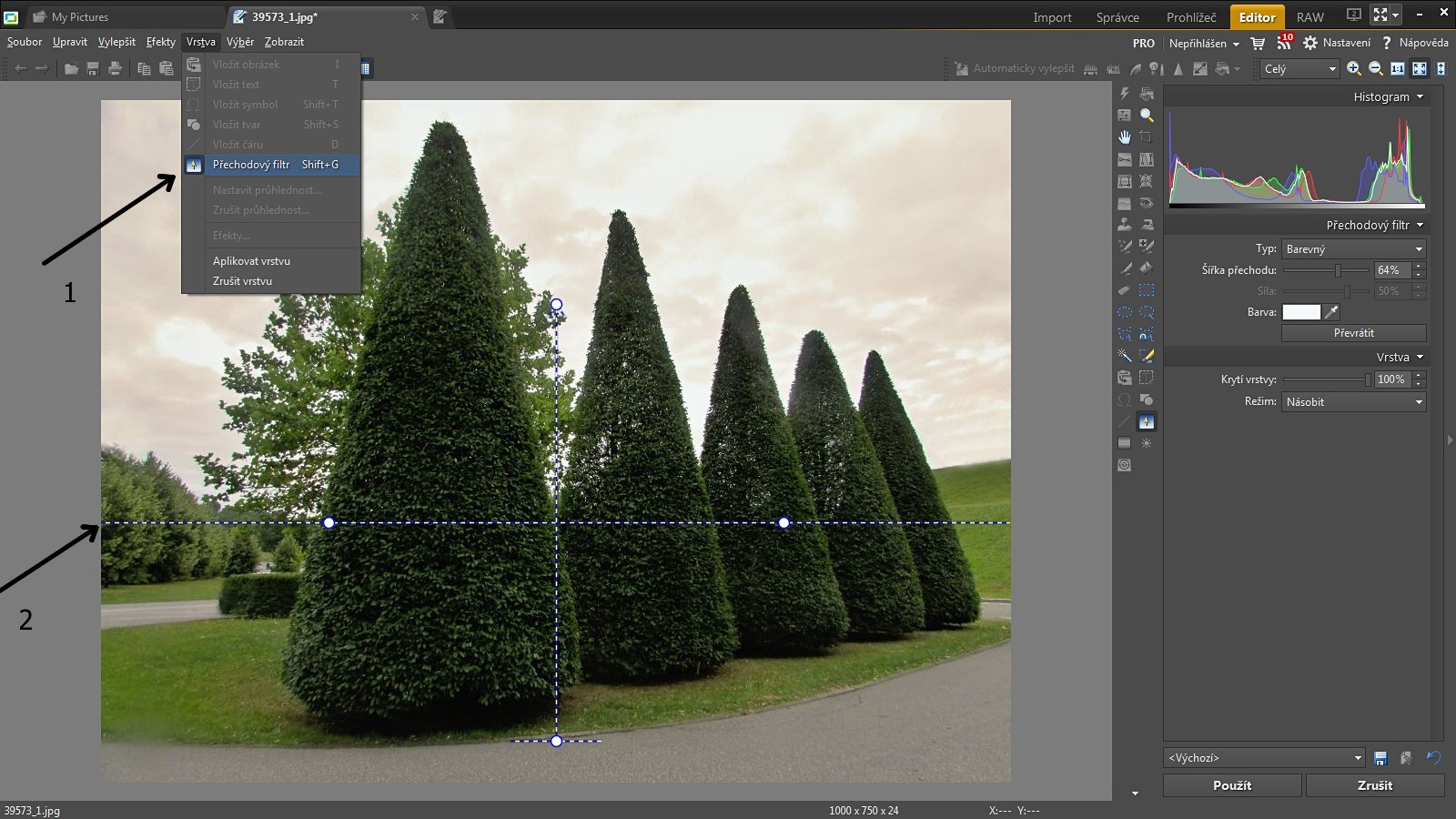Viewport: 1456px width, 819px height.
Task: Select the hand pan tool
Action: [x=1125, y=137]
